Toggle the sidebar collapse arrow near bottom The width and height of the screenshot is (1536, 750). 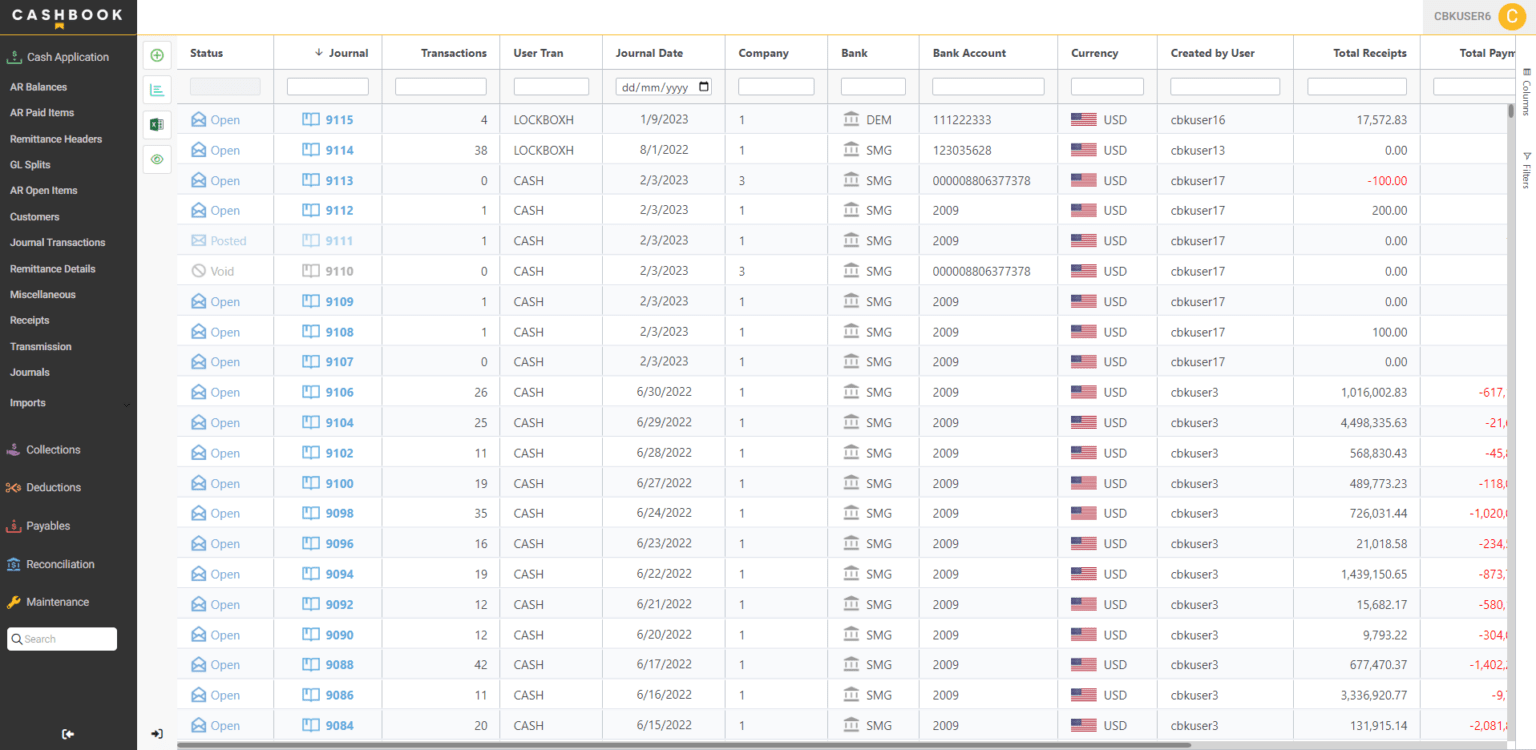point(157,733)
